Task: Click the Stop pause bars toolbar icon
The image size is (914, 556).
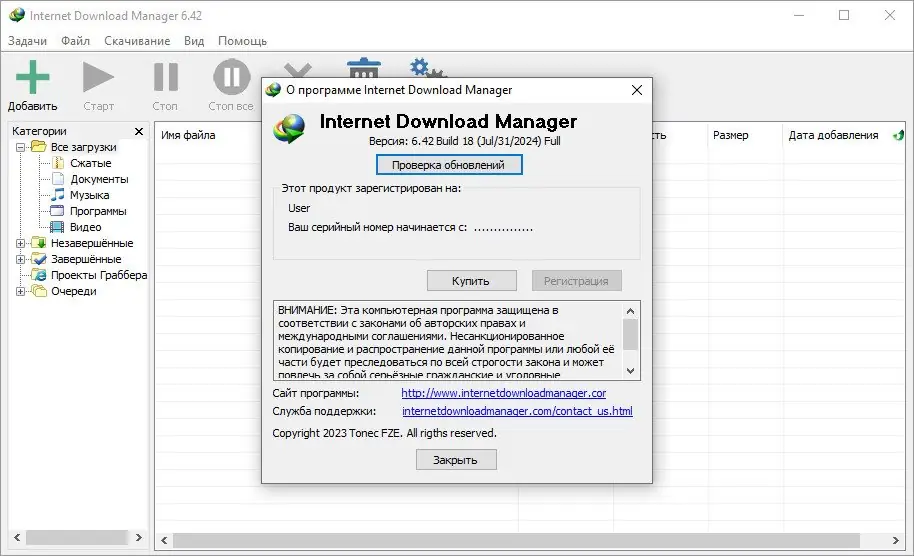Action: click(x=166, y=77)
